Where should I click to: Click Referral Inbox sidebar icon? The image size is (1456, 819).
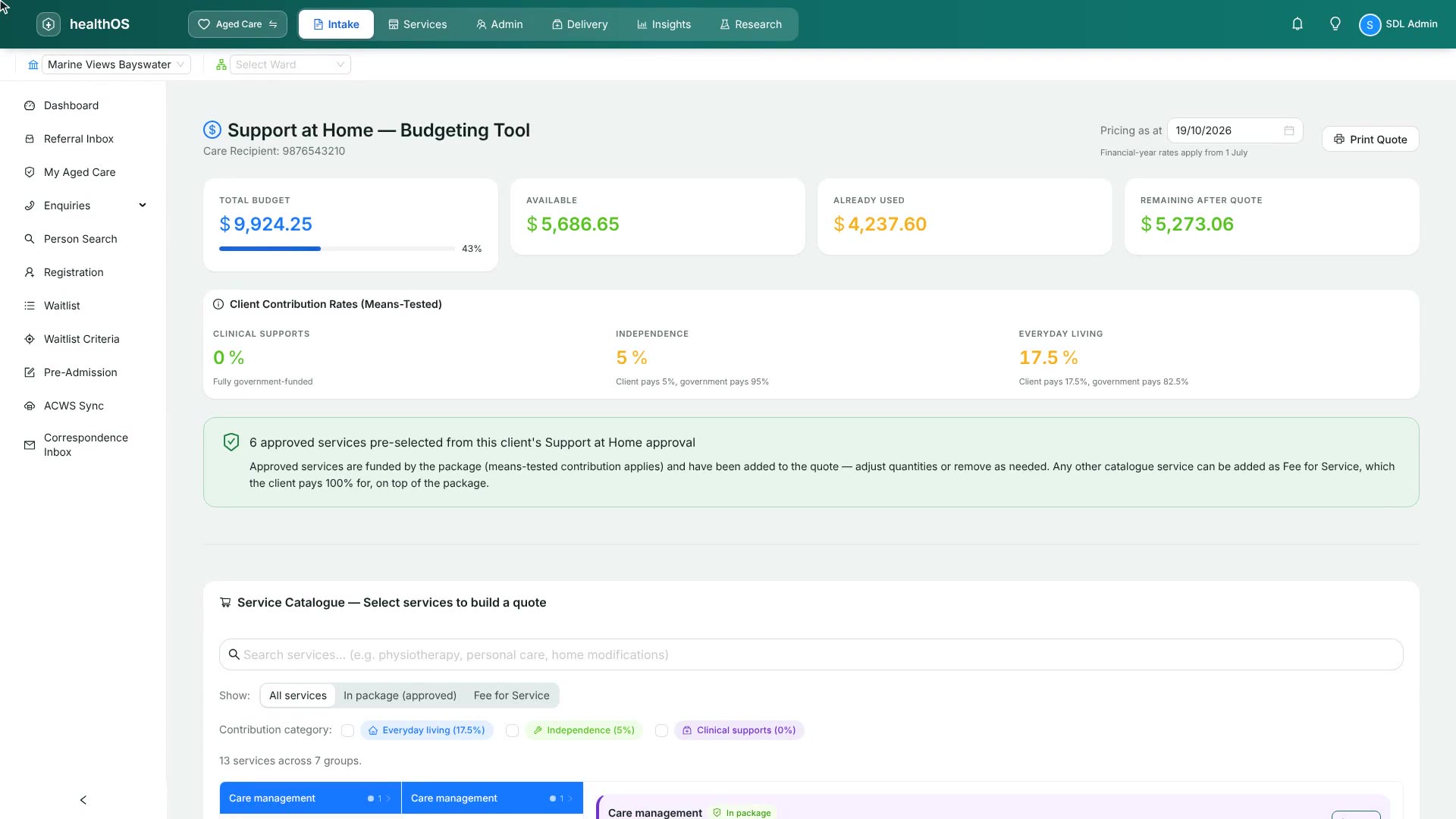pyautogui.click(x=30, y=139)
